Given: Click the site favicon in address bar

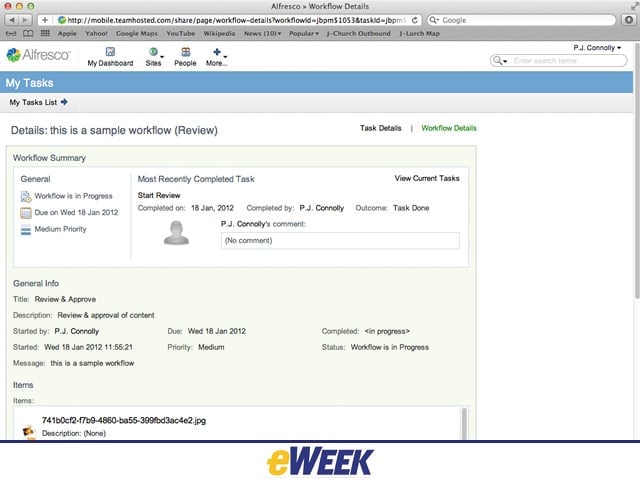Looking at the screenshot, I should point(62,20).
